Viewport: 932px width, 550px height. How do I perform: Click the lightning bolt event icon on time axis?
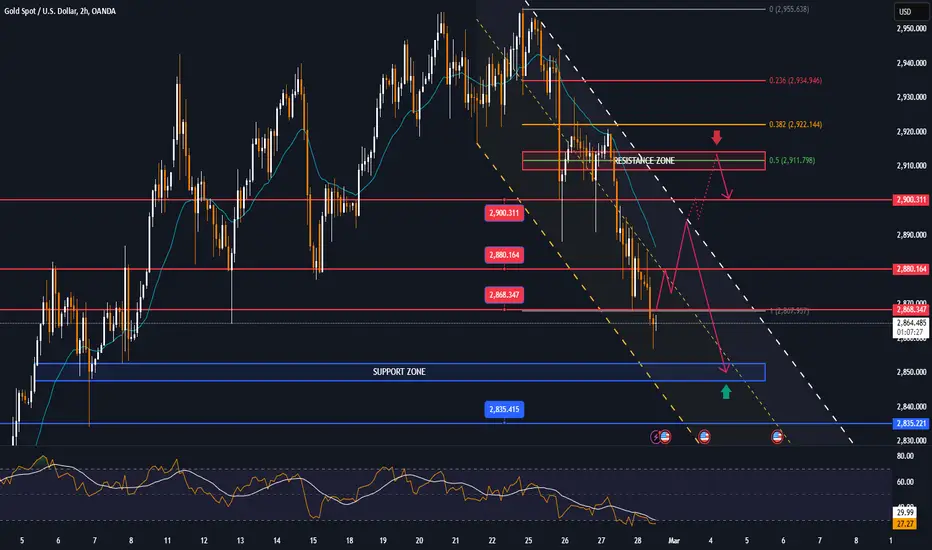pos(656,437)
